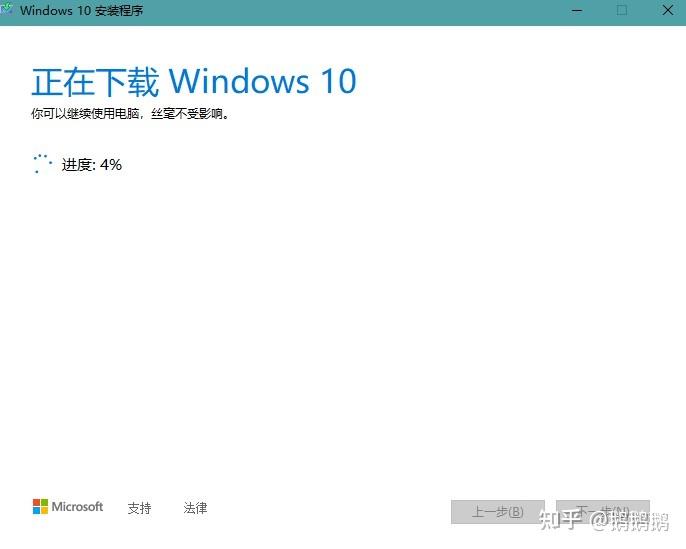Click the Microsoft wordmark text
This screenshot has width=686, height=549.
point(77,507)
